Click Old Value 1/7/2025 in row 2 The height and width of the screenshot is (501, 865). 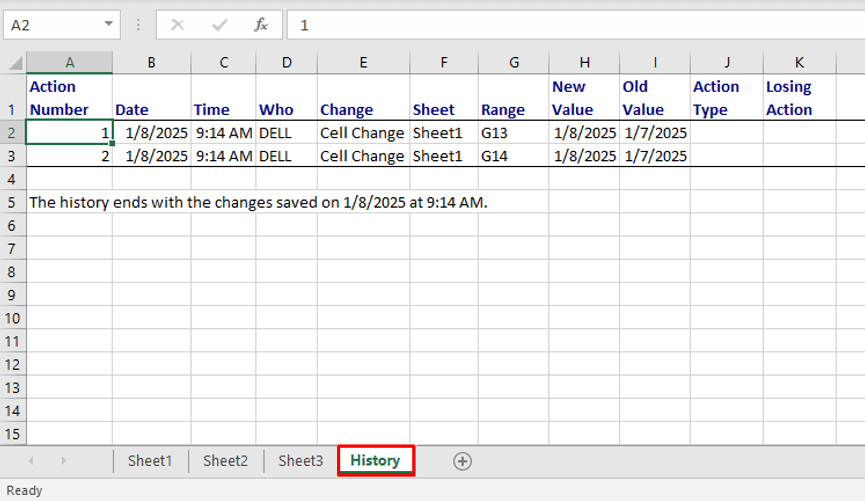point(655,133)
